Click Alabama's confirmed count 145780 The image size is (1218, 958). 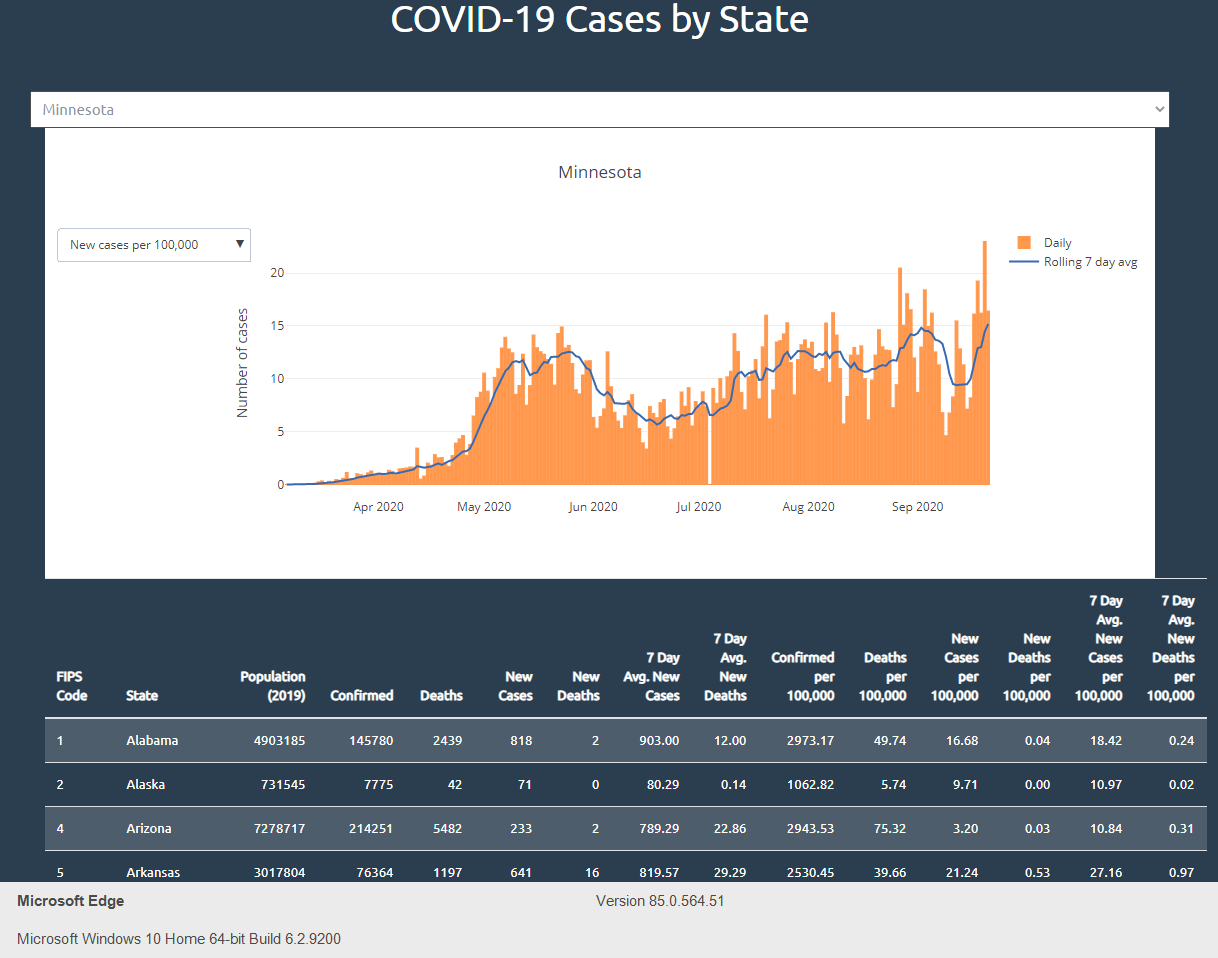(x=369, y=741)
